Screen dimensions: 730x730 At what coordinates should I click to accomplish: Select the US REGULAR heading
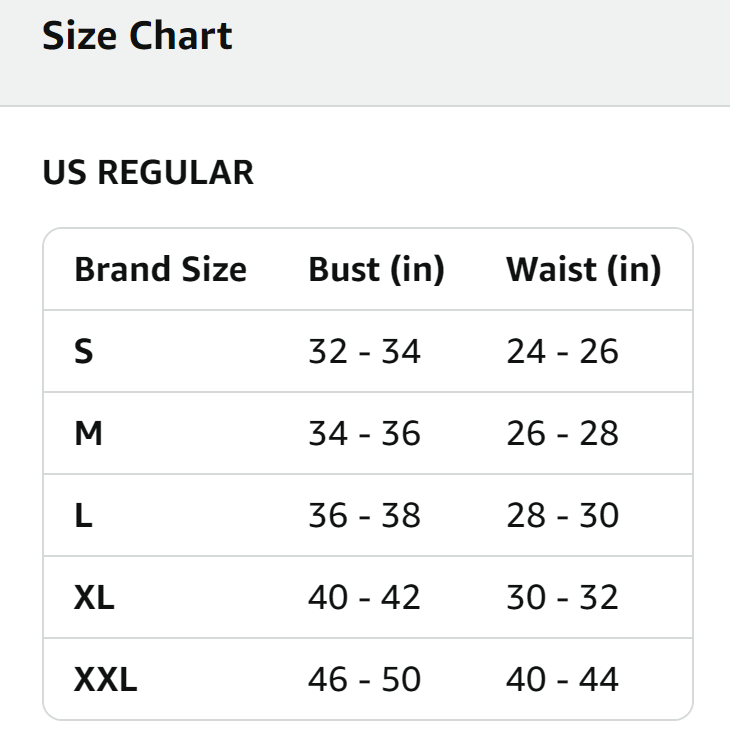click(148, 173)
